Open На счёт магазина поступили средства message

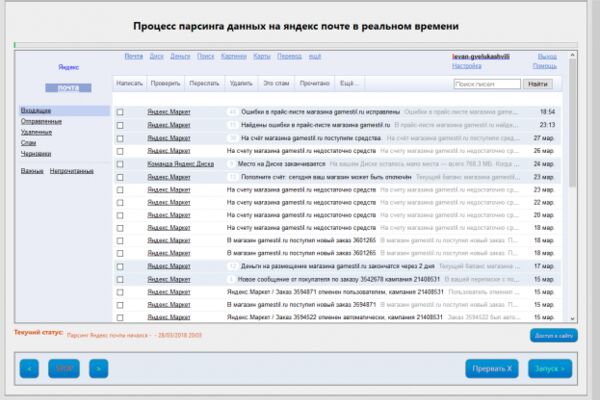311,138
